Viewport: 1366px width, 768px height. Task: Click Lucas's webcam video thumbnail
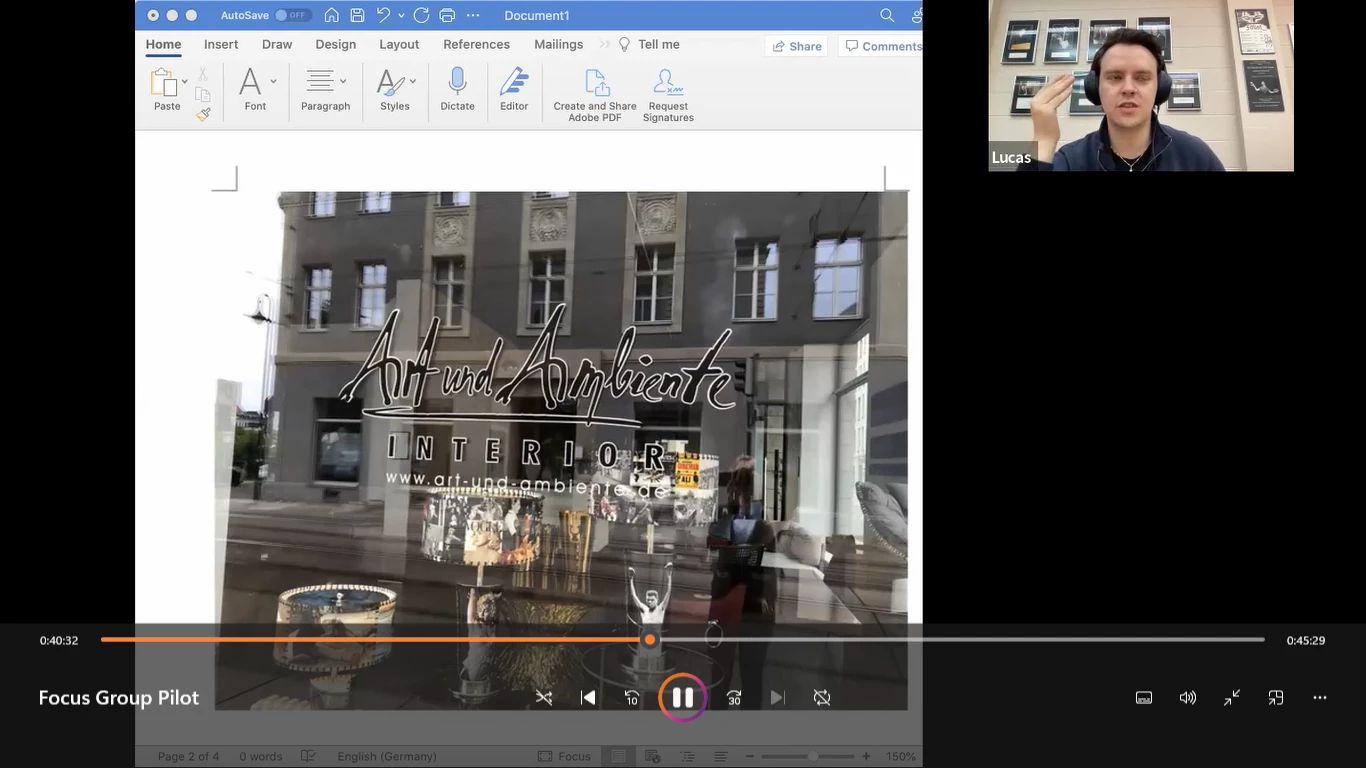point(1141,86)
